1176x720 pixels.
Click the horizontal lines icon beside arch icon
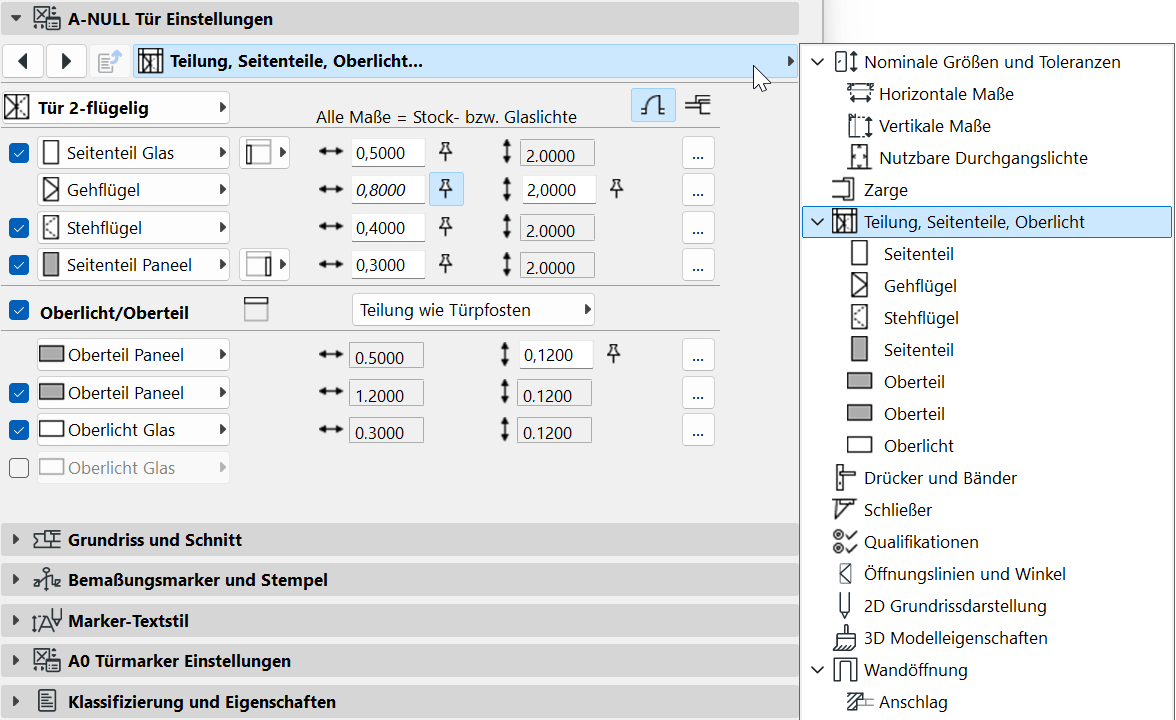(x=697, y=106)
